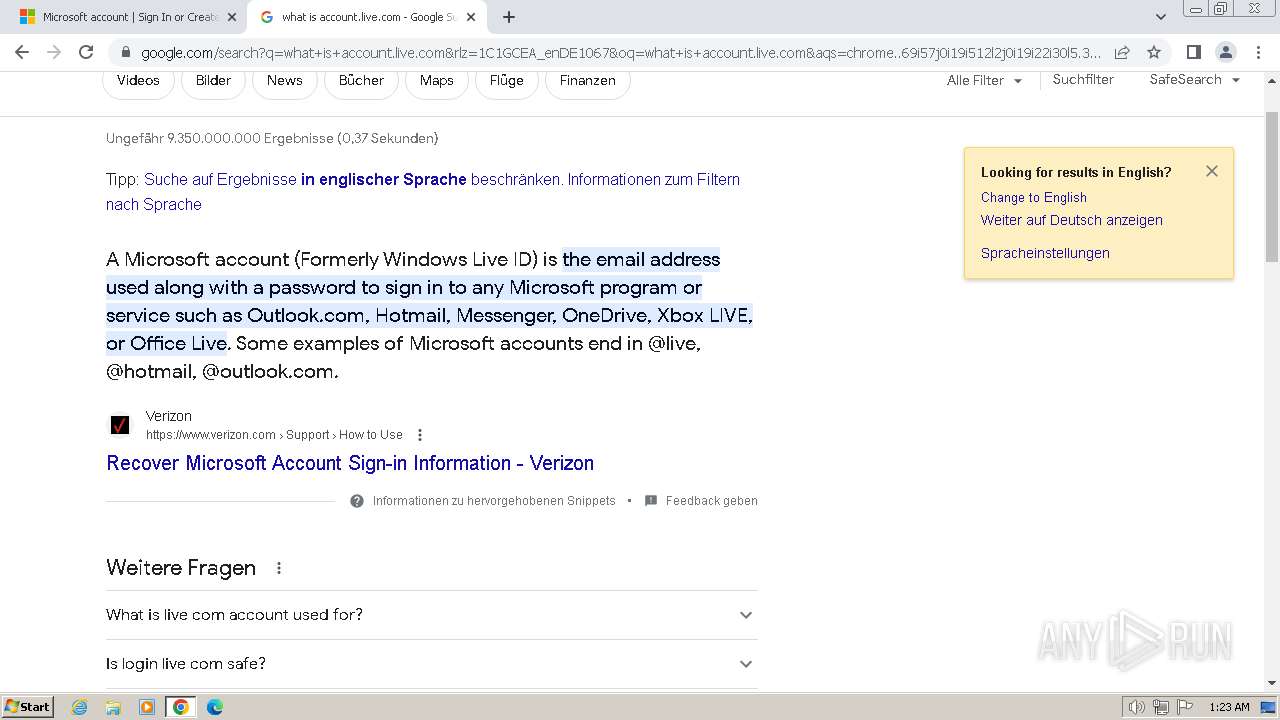Open Chrome profile avatar
1280x720 pixels.
point(1225,52)
